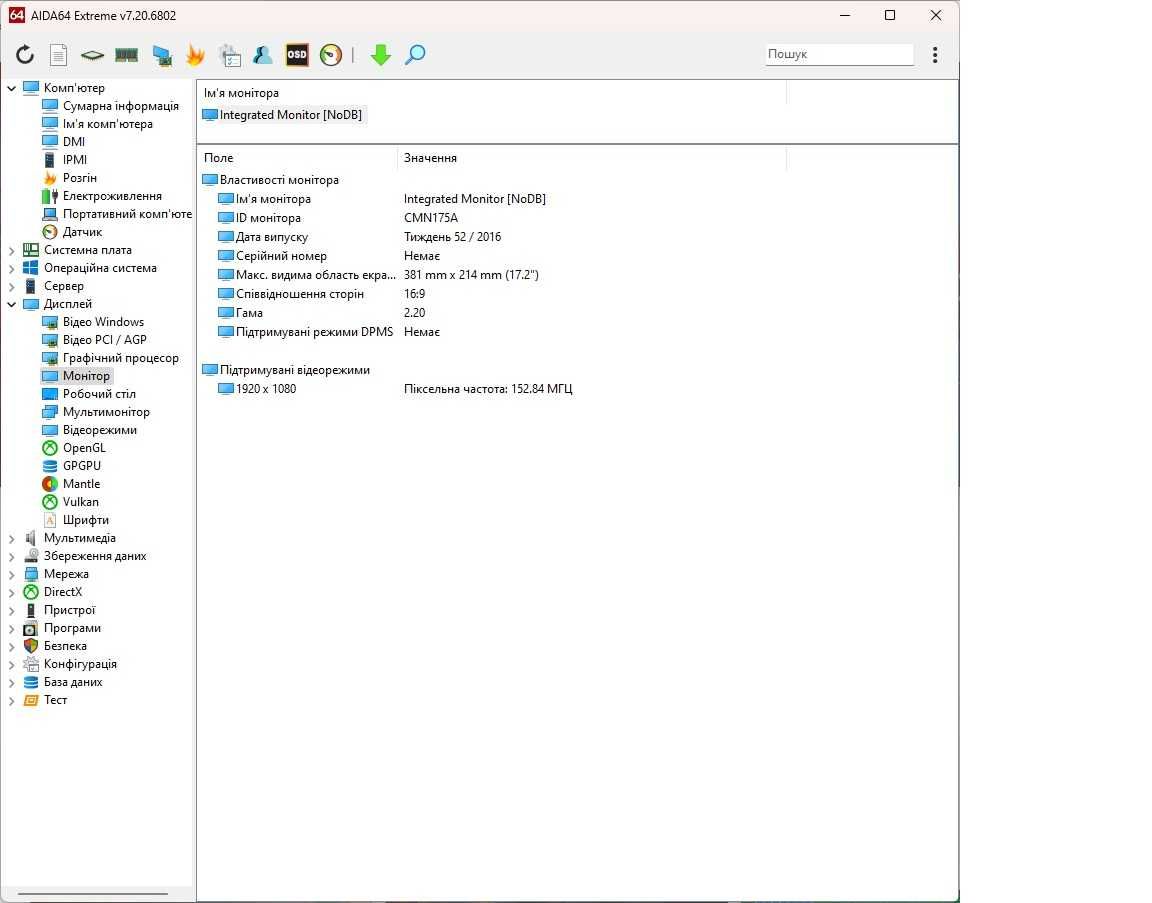The image size is (1152, 903).
Task: Expand the Мережа tree node
Action: point(12,575)
